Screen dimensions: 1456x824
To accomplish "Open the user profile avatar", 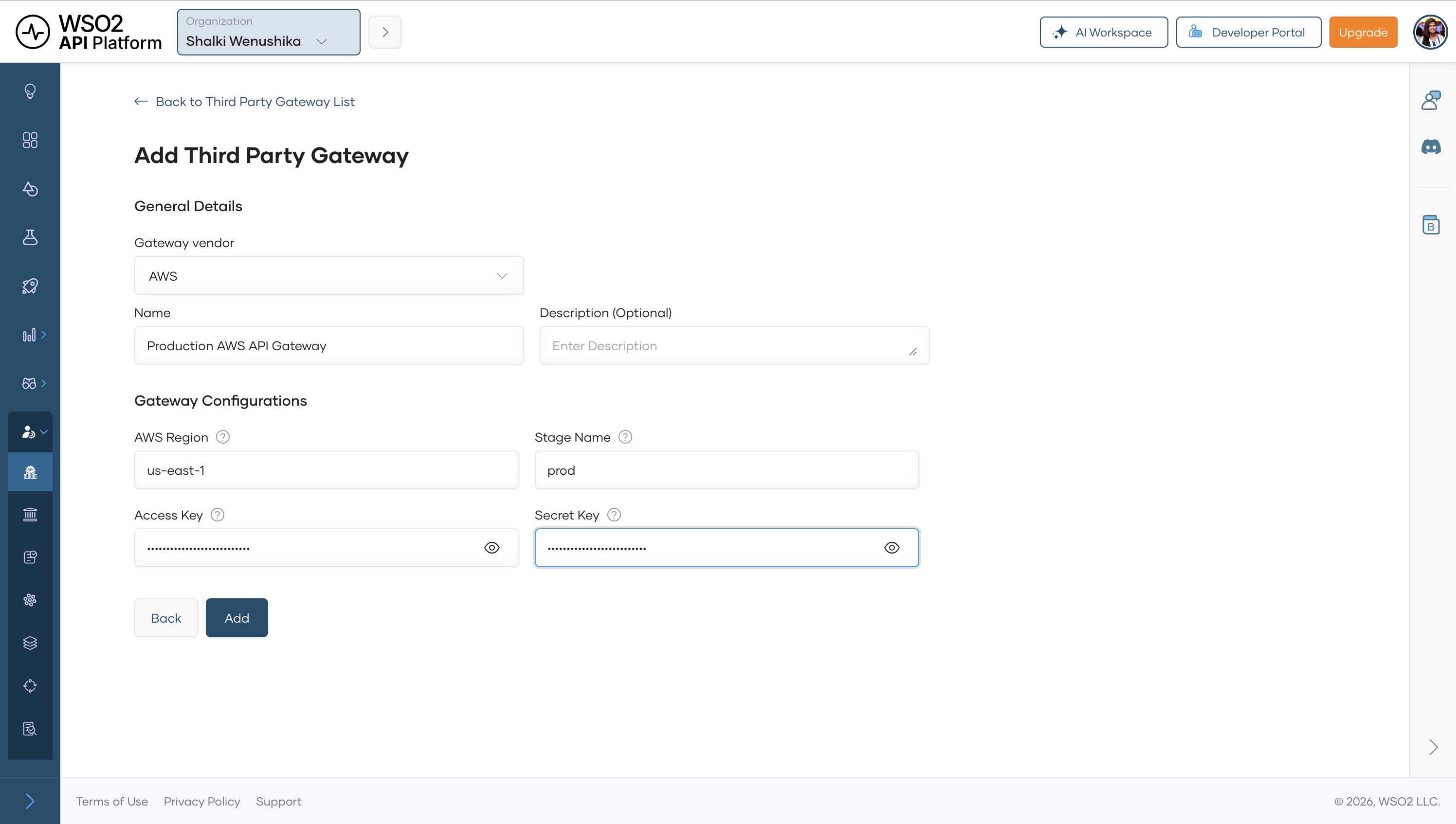I will [1431, 32].
